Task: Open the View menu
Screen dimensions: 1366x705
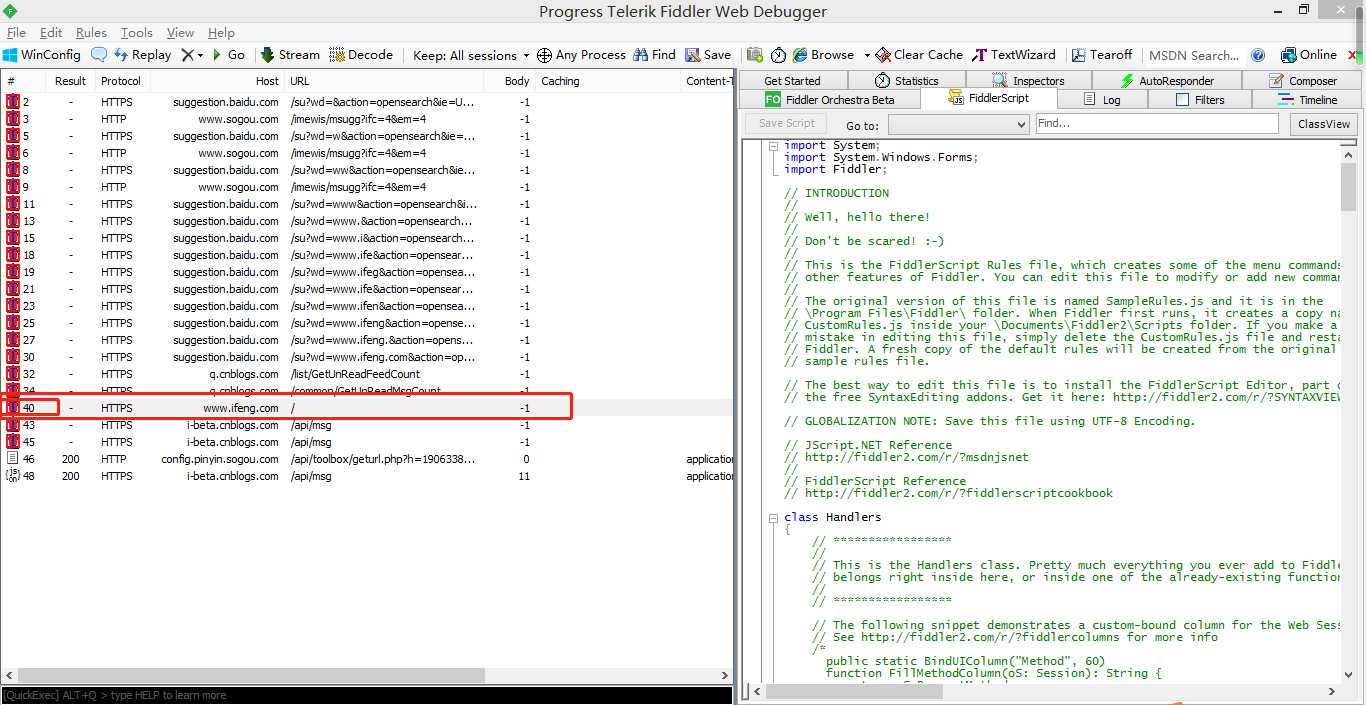Action: [180, 33]
